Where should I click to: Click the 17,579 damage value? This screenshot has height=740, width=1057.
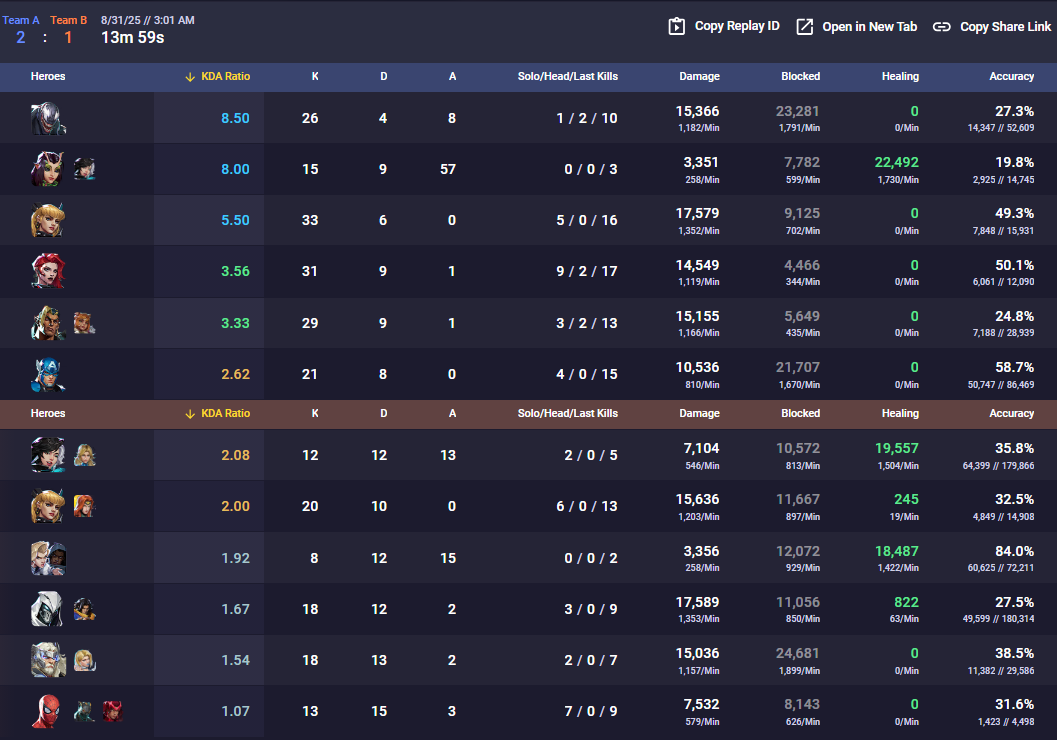pos(697,214)
